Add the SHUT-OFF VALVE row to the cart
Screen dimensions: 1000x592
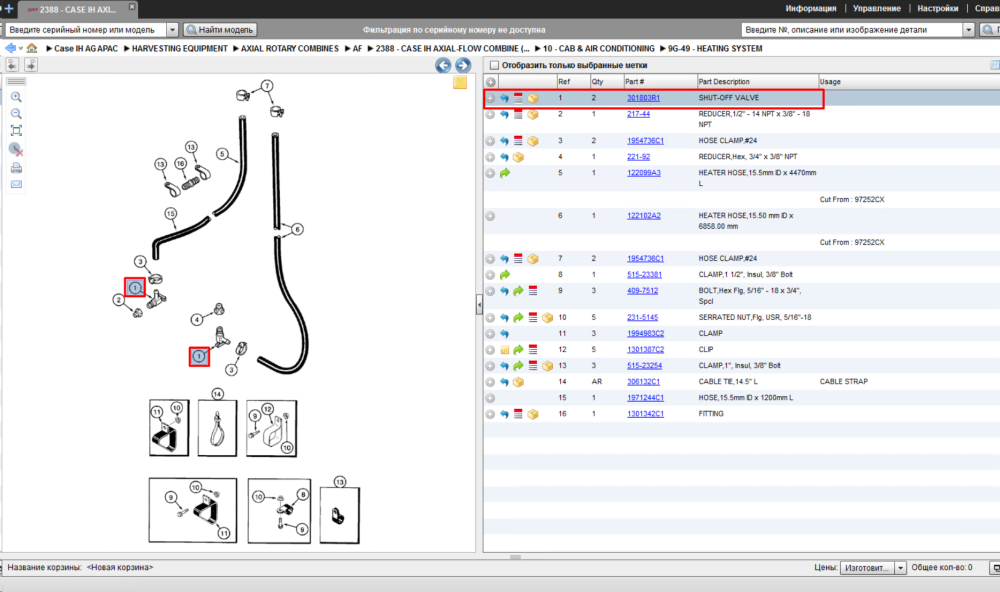(x=490, y=98)
